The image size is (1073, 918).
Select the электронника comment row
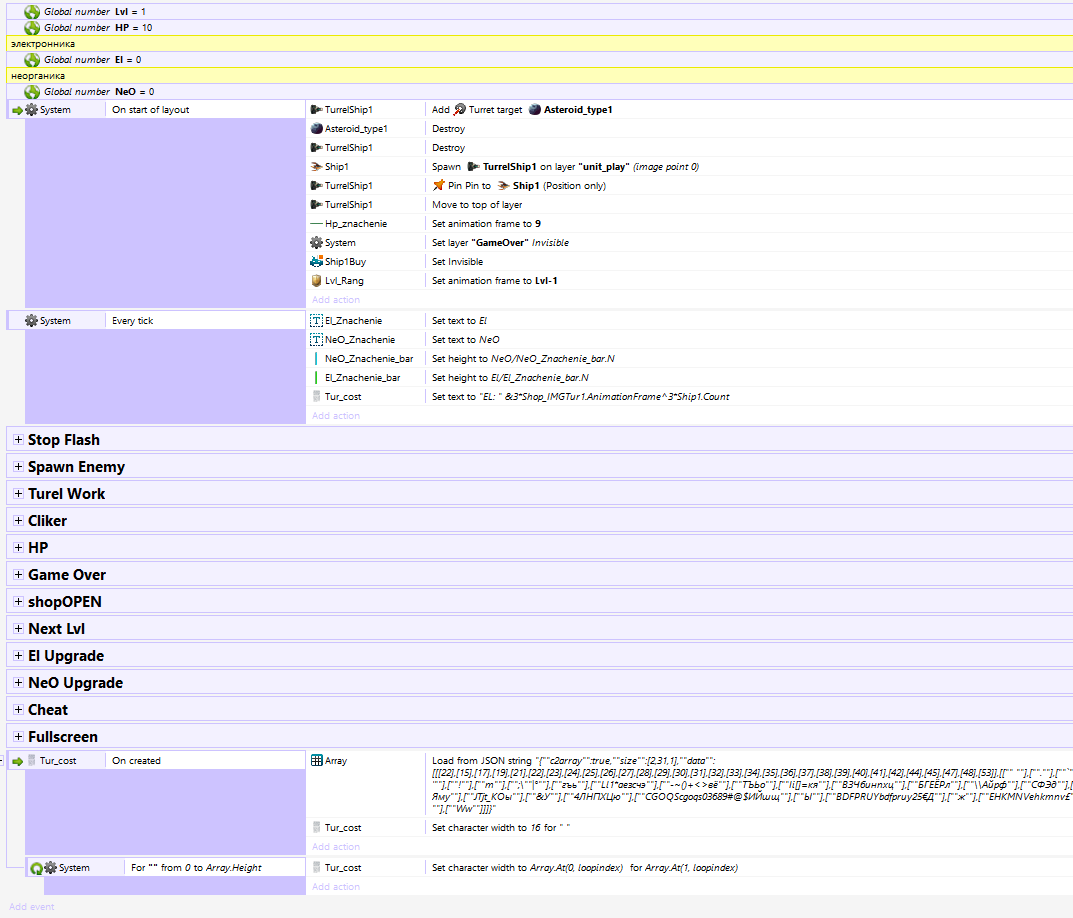tap(539, 43)
